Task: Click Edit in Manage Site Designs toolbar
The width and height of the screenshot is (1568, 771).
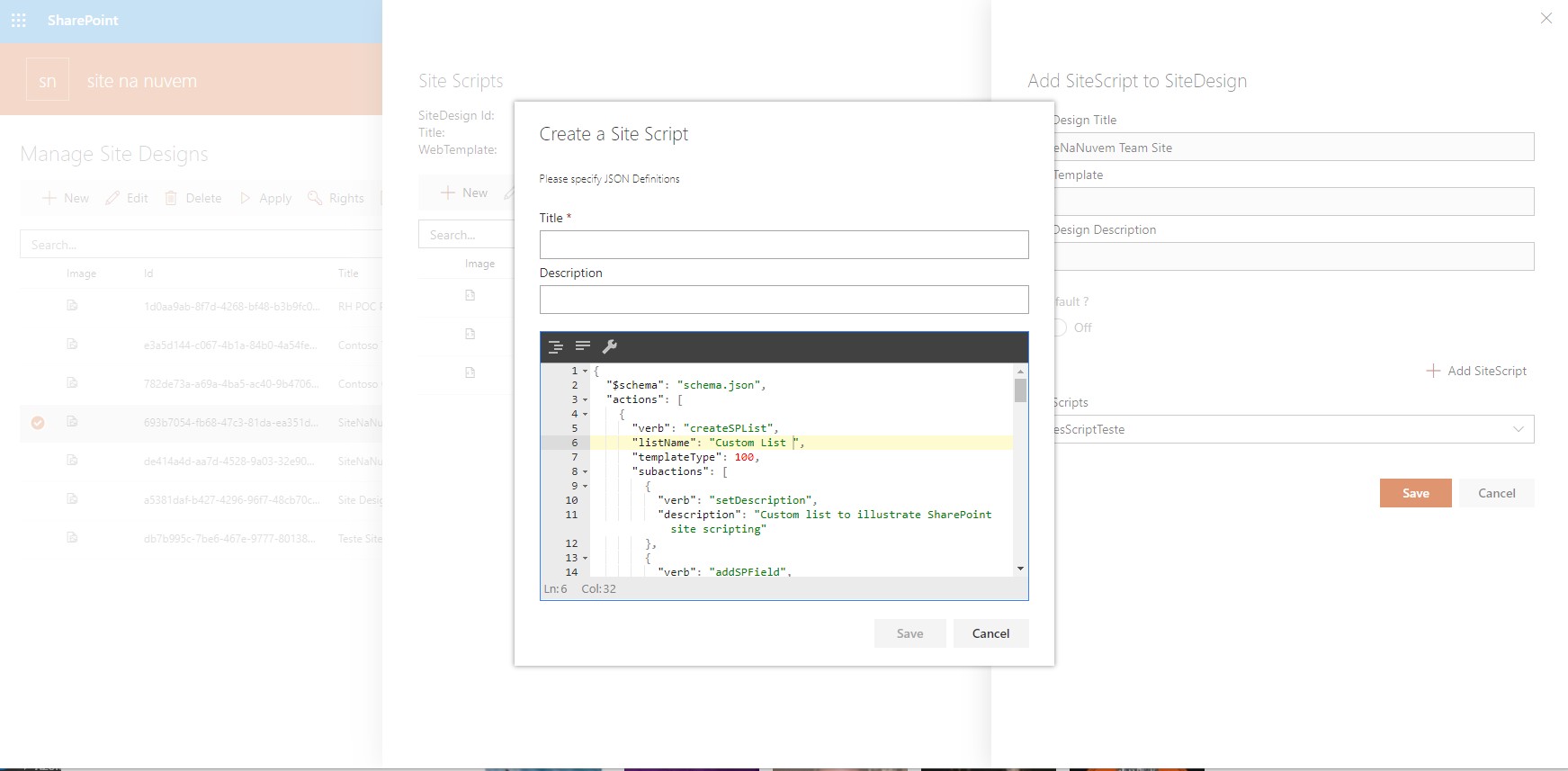Action: pos(127,198)
